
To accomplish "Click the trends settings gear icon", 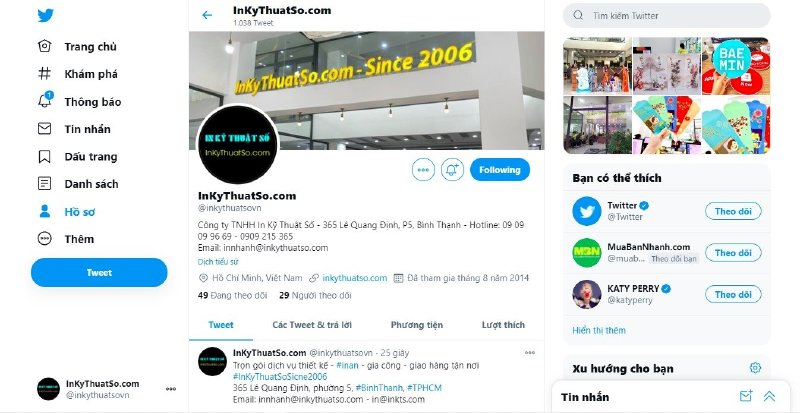I will pyautogui.click(x=756, y=368).
